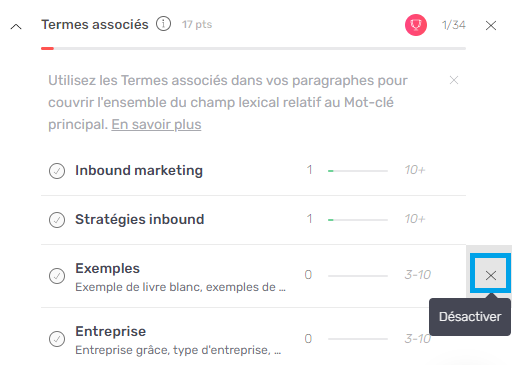Image resolution: width=512 pixels, height=365 pixels.
Task: Expand the Entreprise term variants
Action: click(x=178, y=350)
